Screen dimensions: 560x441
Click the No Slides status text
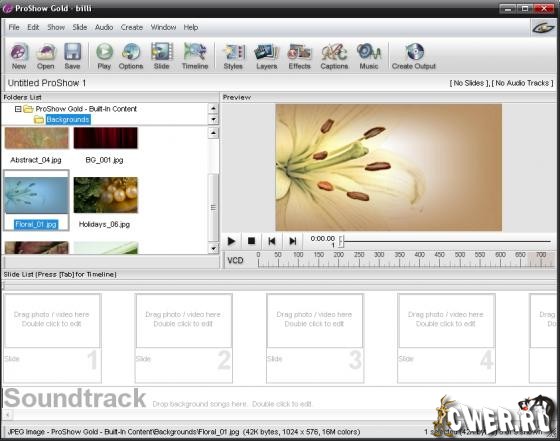click(x=469, y=83)
